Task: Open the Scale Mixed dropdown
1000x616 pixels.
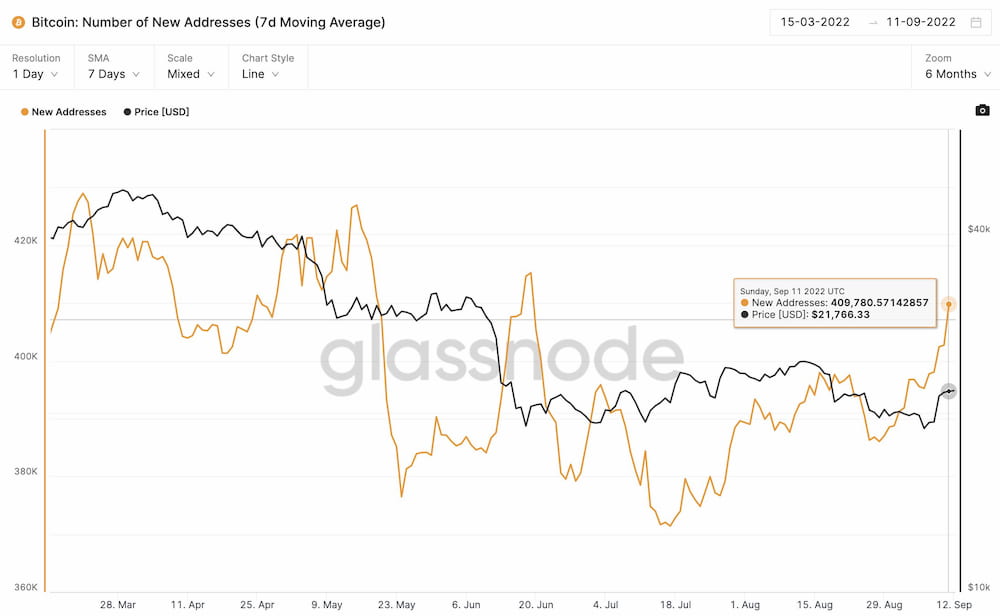Action: [190, 74]
